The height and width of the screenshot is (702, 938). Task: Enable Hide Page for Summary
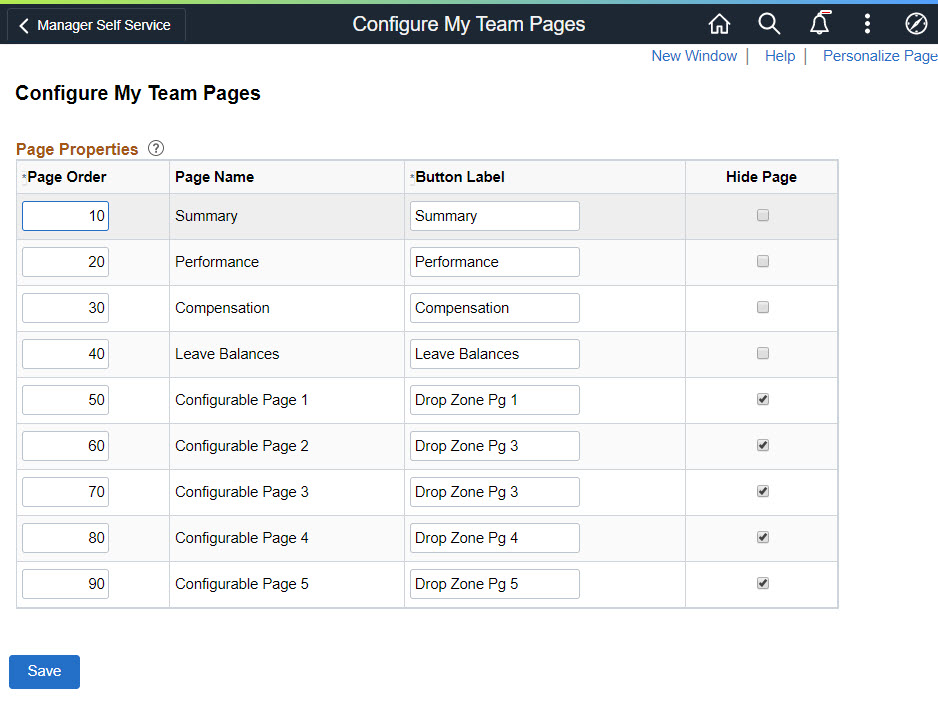click(763, 215)
